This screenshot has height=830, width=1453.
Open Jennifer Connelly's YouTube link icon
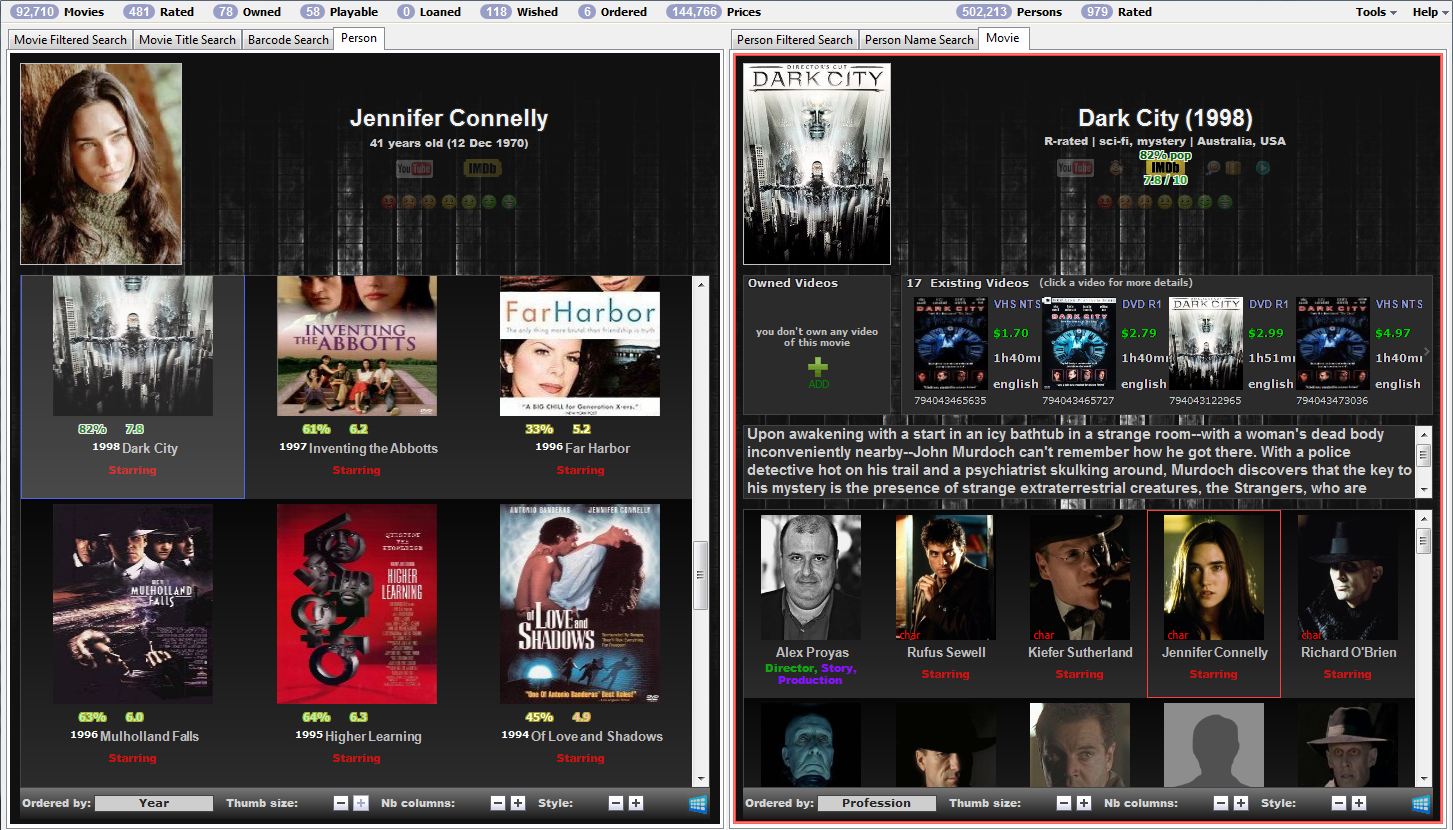(413, 168)
